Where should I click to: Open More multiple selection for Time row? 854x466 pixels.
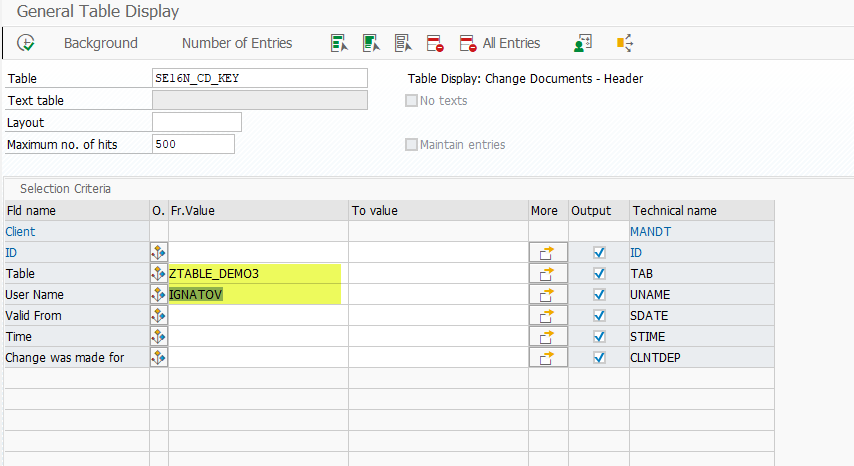(548, 336)
